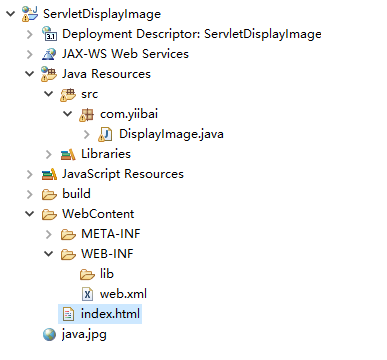Select the lib folder
Viewport: 387px width, 360px height.
[97, 274]
